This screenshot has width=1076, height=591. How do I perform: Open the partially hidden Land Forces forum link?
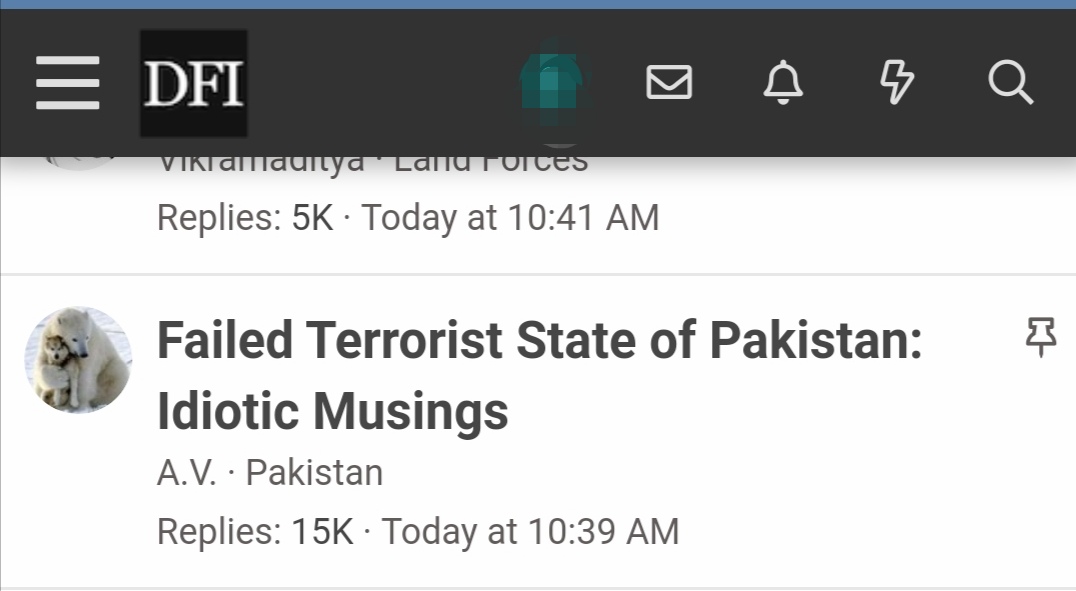tap(491, 165)
